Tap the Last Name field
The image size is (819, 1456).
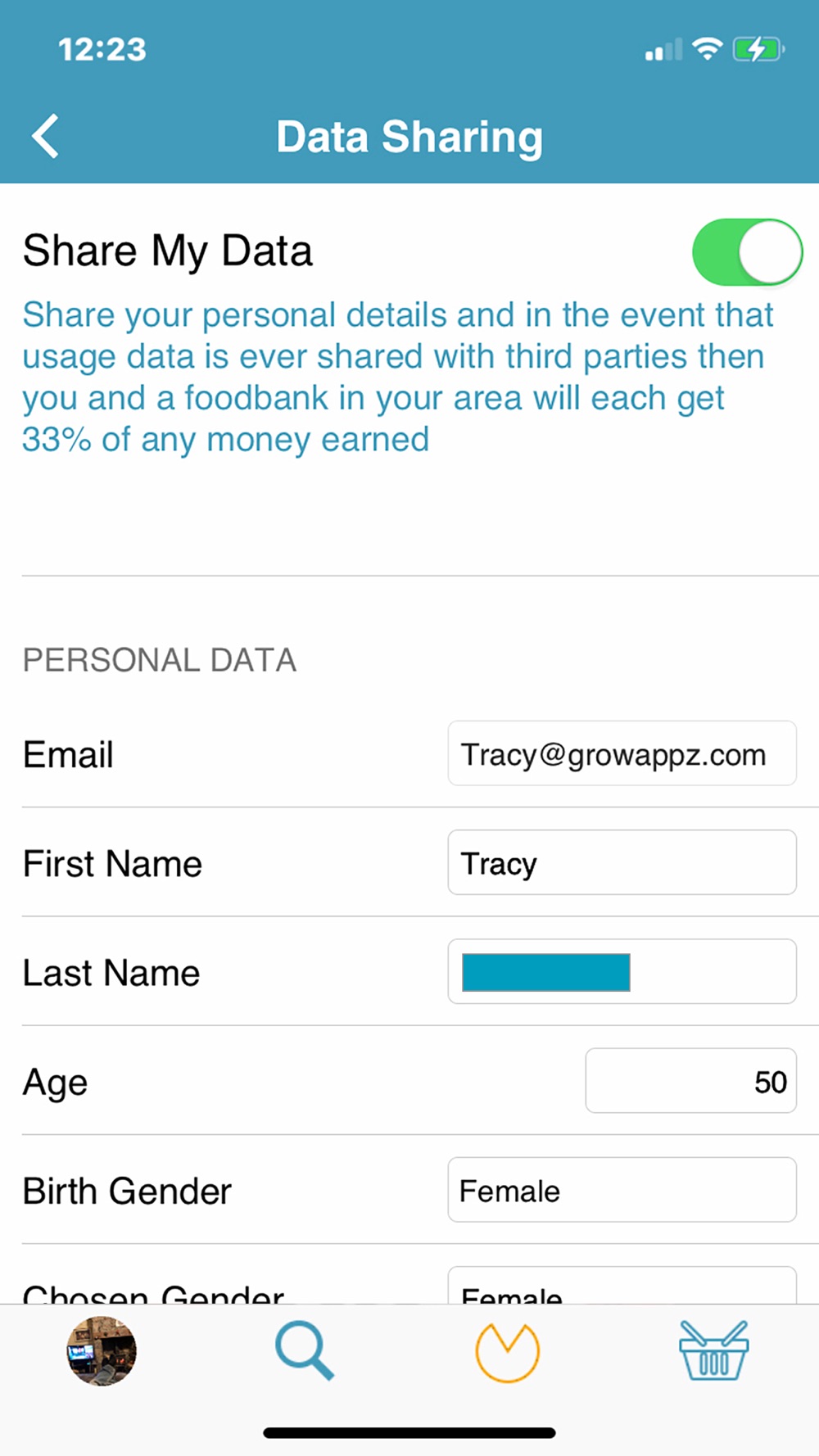coord(622,972)
